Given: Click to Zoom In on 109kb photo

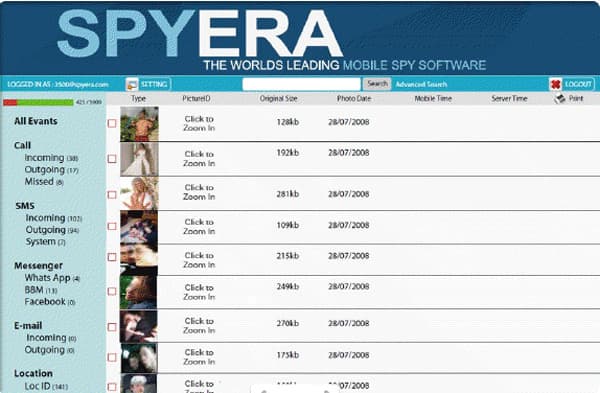Looking at the screenshot, I should click(199, 226).
